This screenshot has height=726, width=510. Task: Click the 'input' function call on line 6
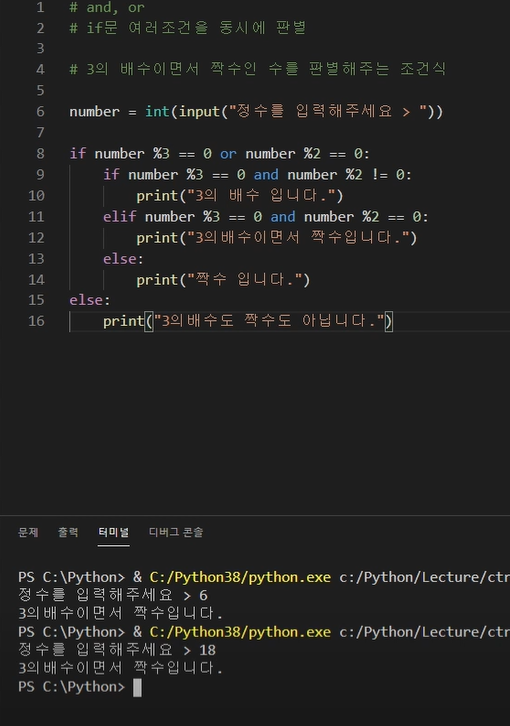(199, 112)
